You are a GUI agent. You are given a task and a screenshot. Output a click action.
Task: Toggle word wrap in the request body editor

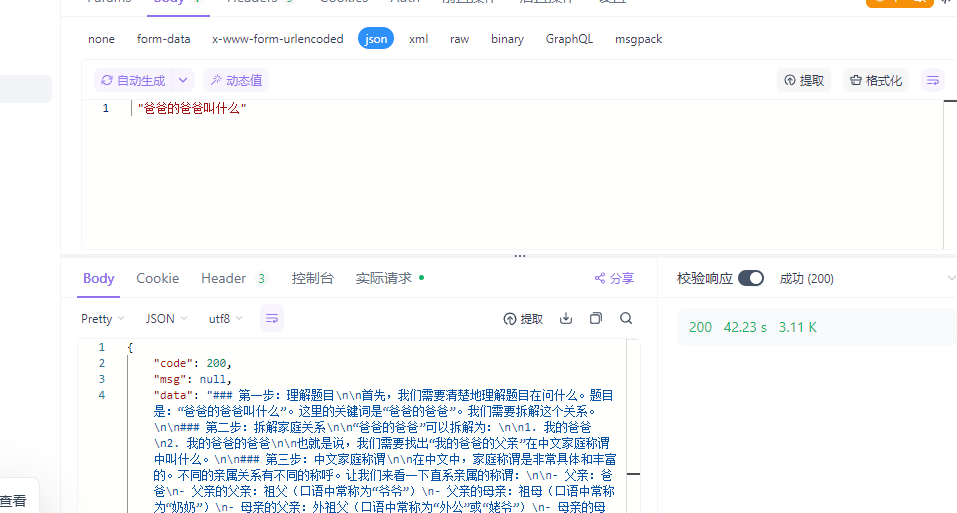pos(933,81)
